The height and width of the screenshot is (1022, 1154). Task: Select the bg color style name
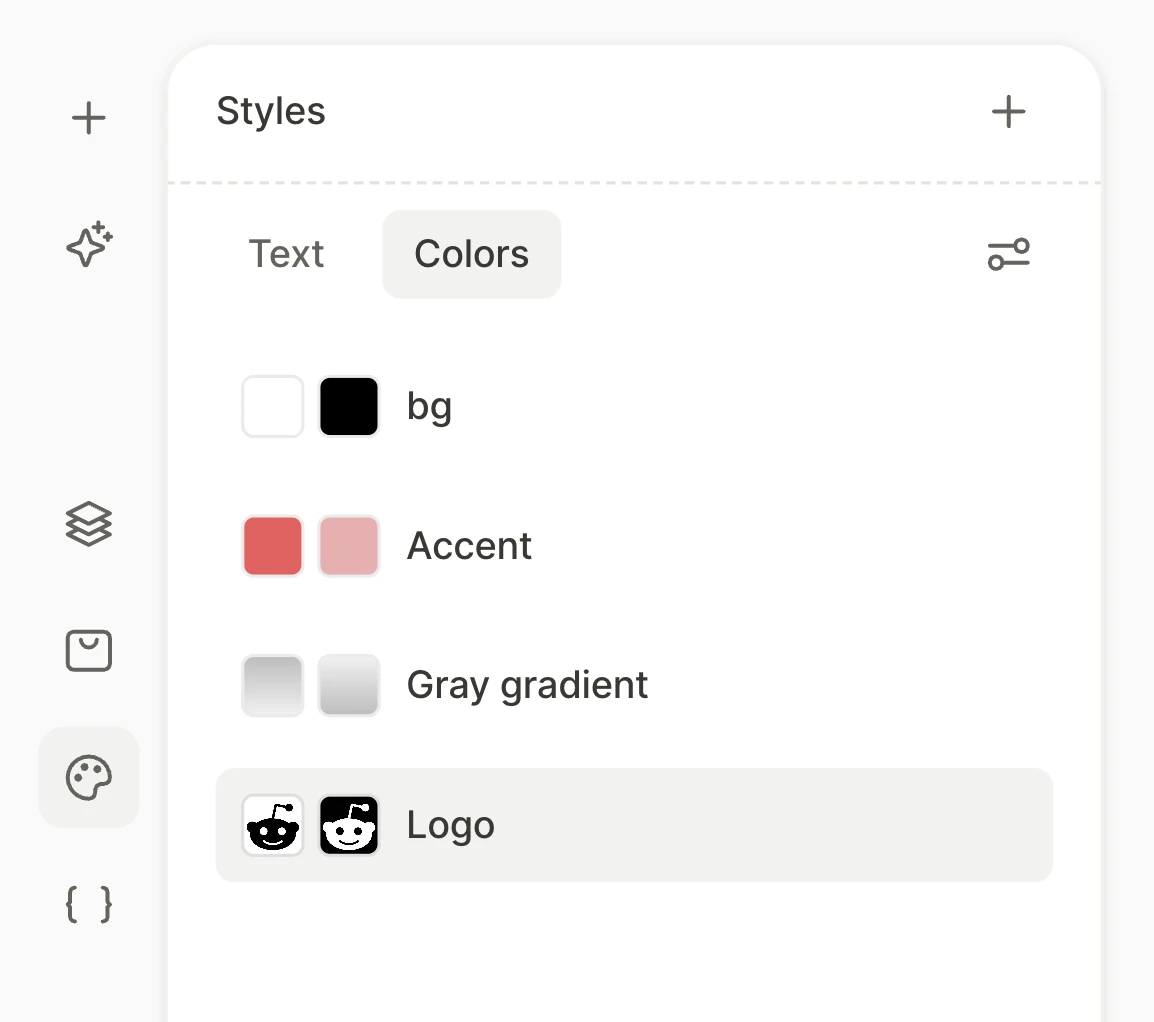(x=430, y=407)
